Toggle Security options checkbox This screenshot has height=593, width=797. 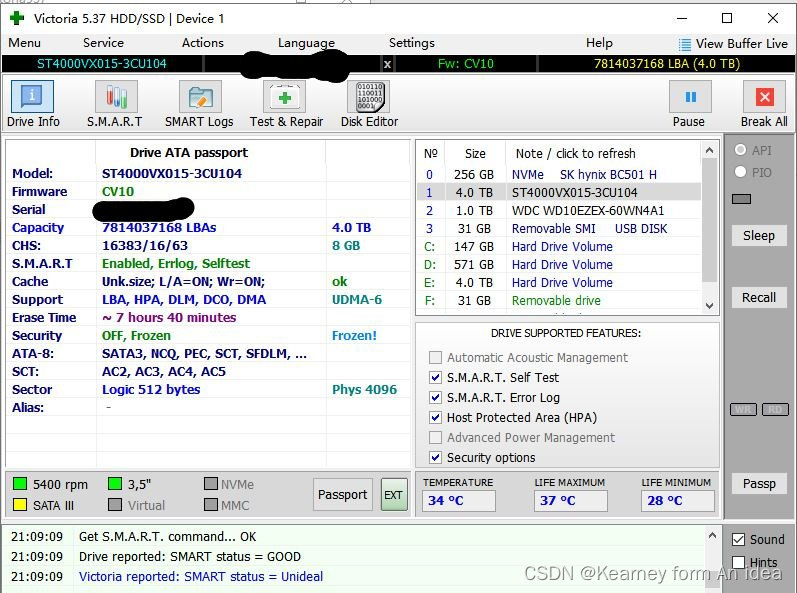435,457
